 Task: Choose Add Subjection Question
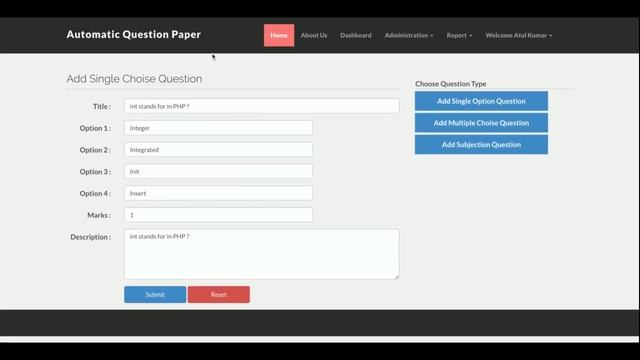(x=481, y=144)
